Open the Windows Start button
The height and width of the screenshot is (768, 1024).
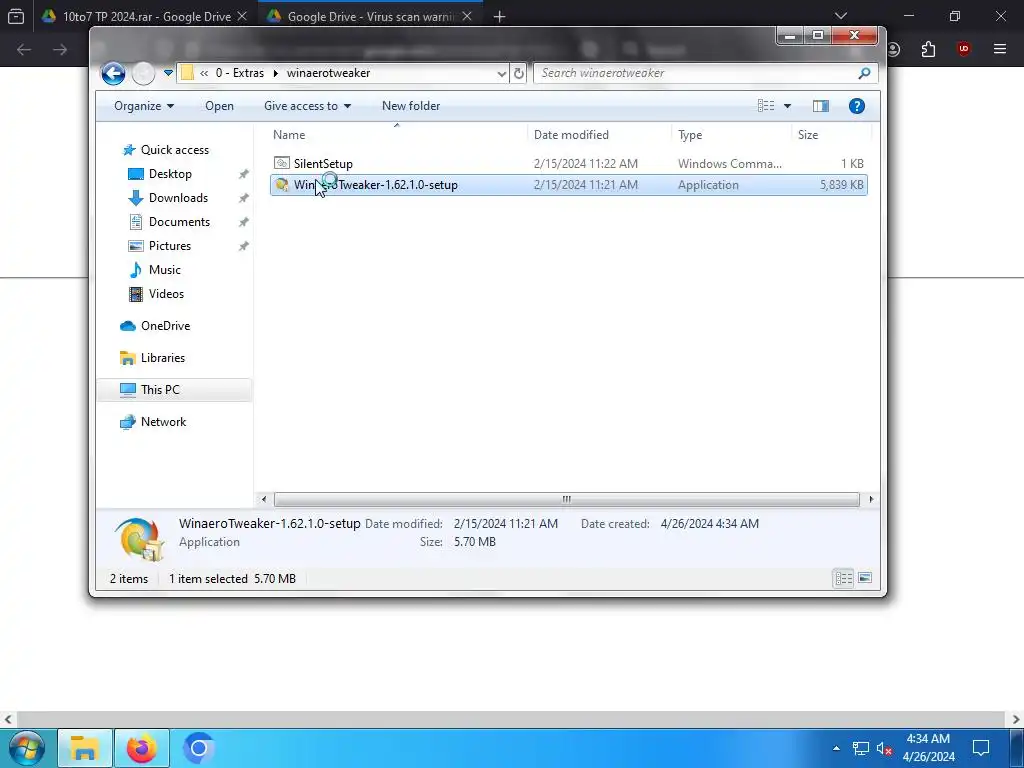click(x=25, y=748)
